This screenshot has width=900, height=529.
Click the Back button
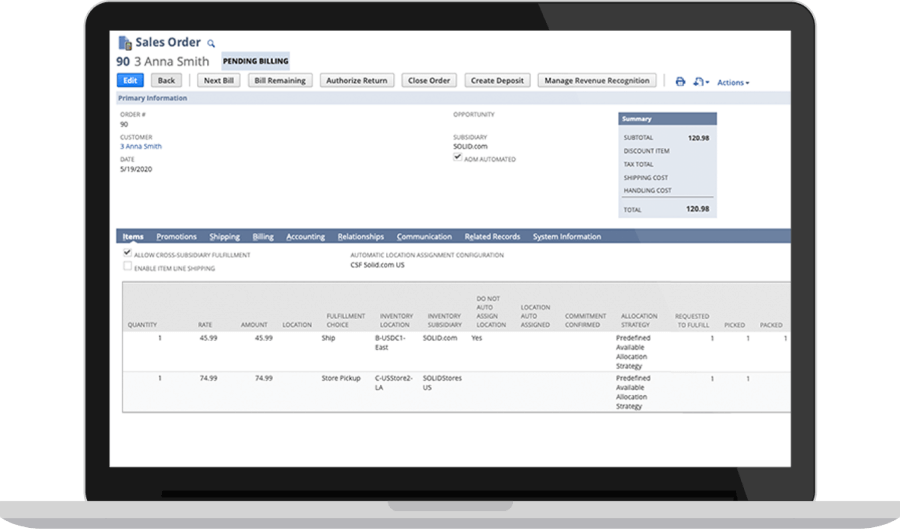(166, 80)
